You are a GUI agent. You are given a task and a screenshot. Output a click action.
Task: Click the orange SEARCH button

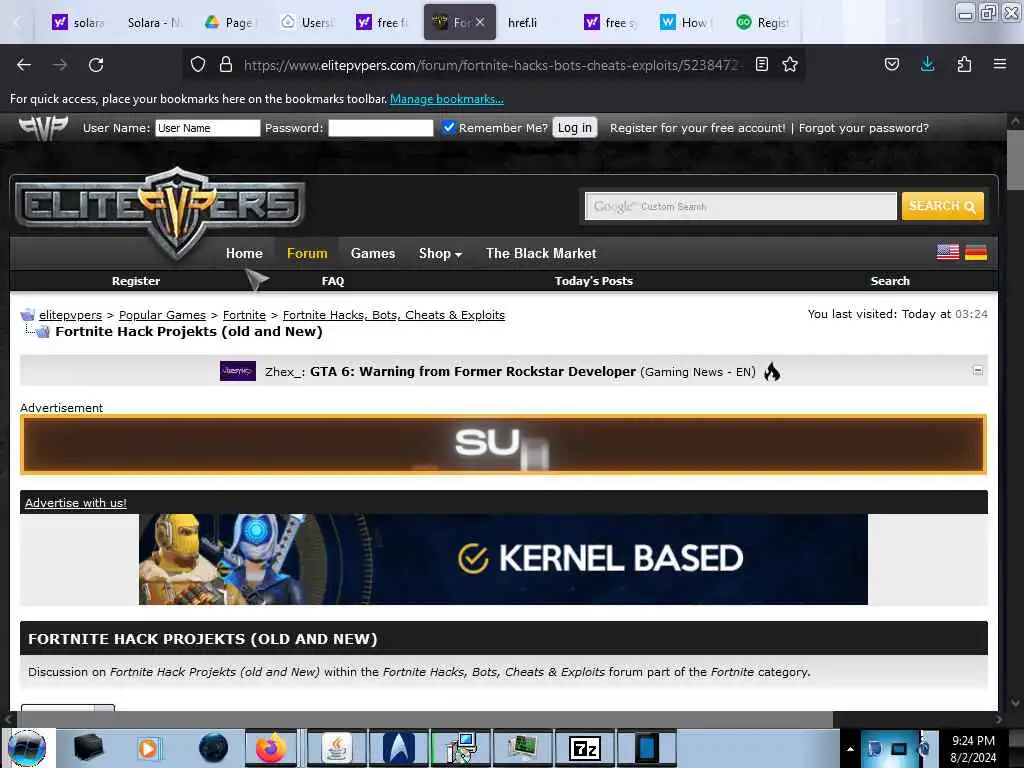(942, 206)
